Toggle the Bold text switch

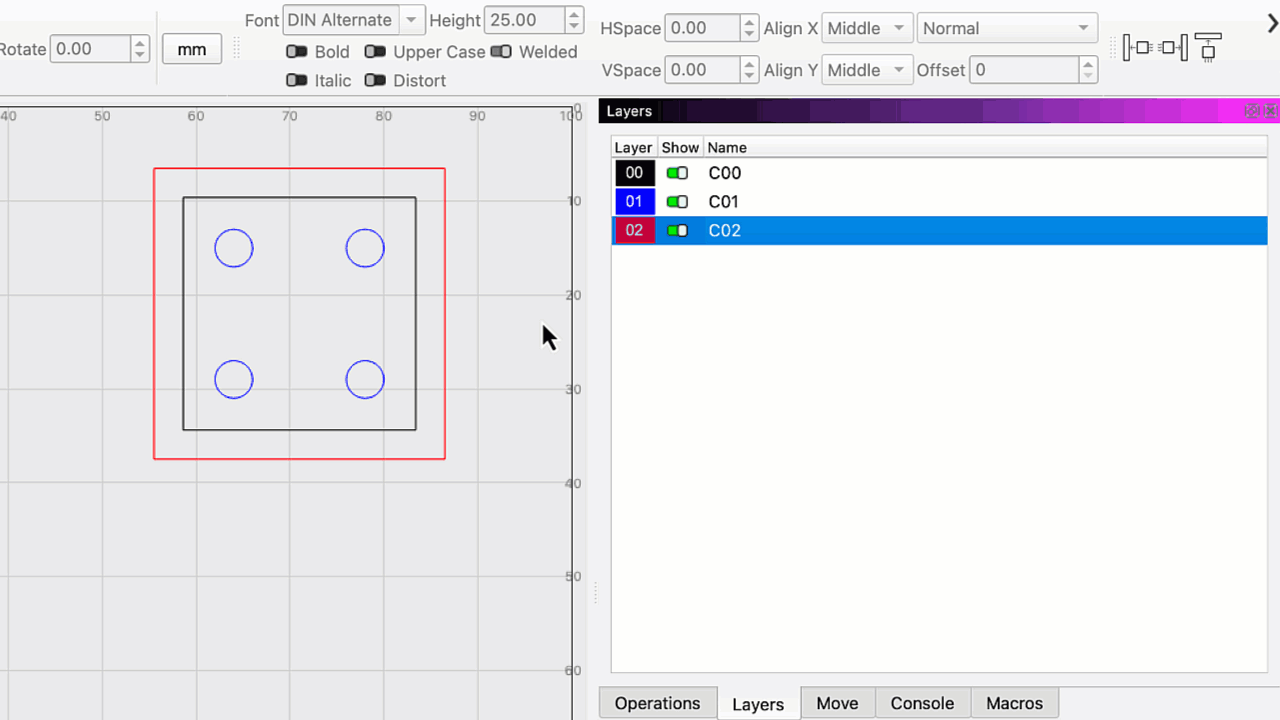pyautogui.click(x=296, y=52)
